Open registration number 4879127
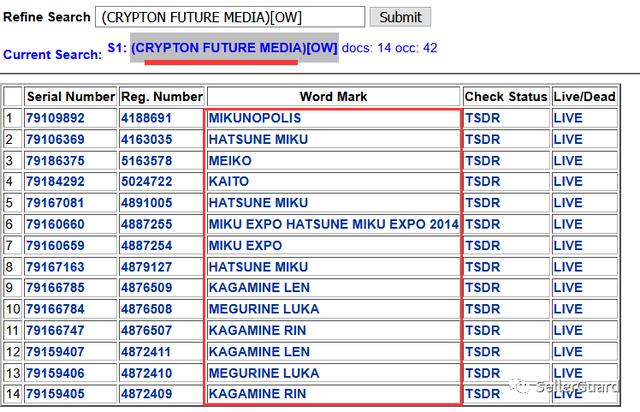Screen dimensions: 640x412 tap(147, 267)
